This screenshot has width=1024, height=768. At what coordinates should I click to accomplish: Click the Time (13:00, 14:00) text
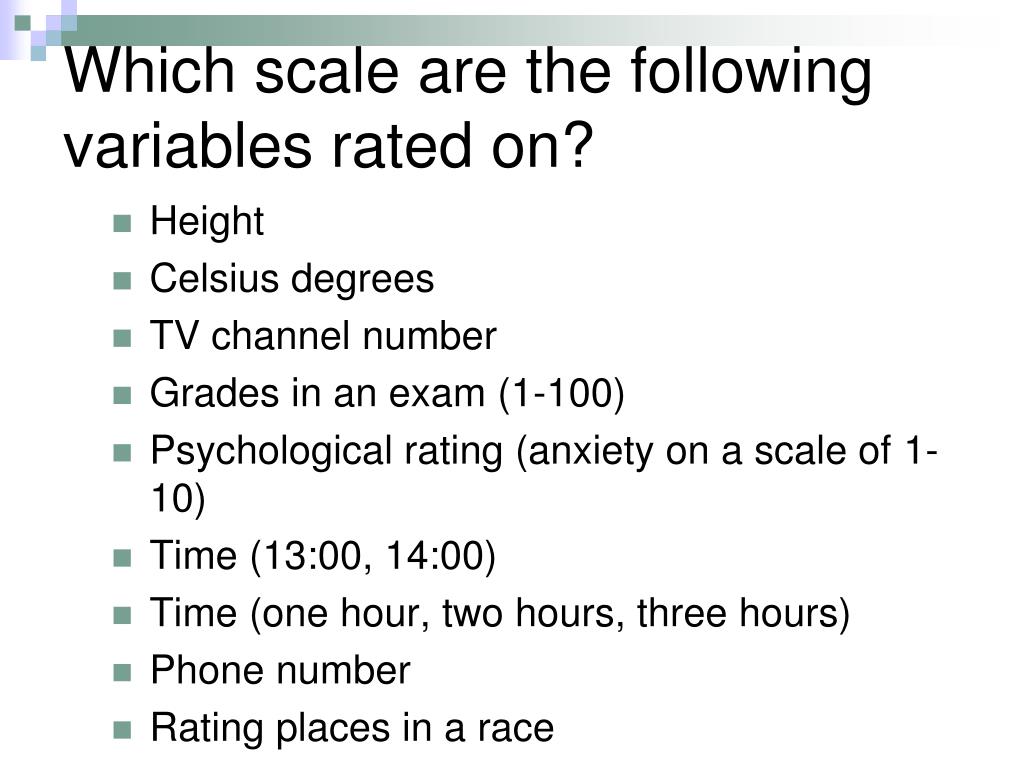[x=323, y=556]
